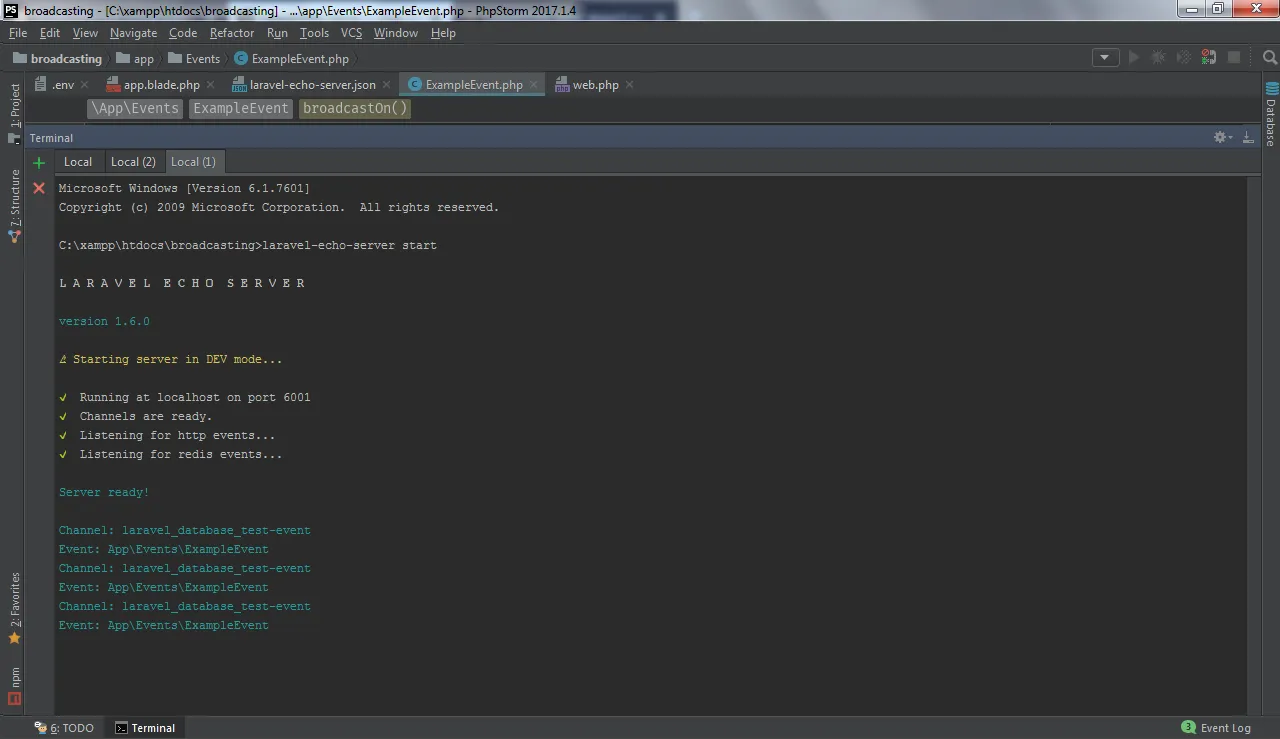Open the Window menu
Image resolution: width=1280 pixels, height=739 pixels.
[396, 33]
